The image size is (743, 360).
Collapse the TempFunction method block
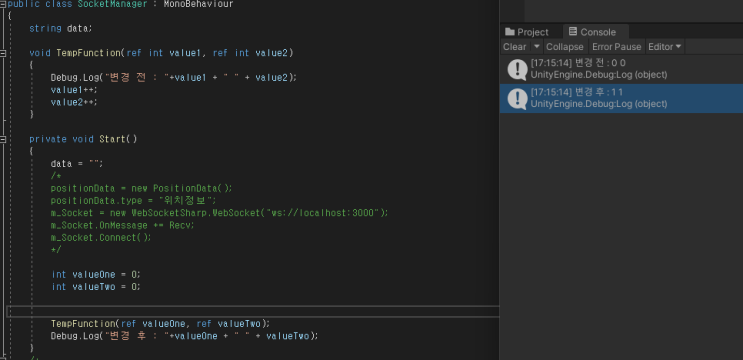(3, 53)
